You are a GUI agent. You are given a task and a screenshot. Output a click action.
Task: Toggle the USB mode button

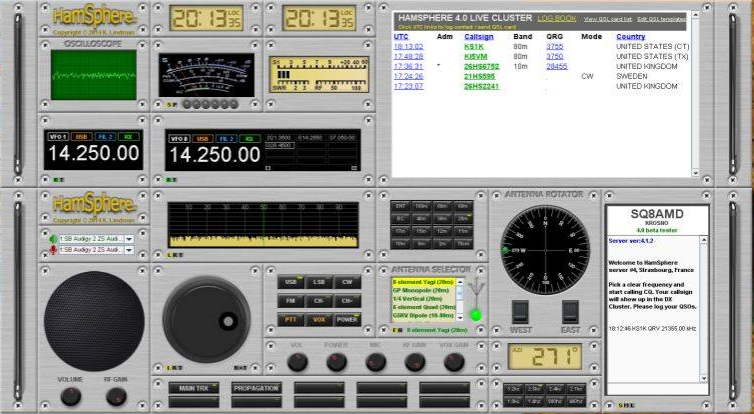pyautogui.click(x=290, y=282)
